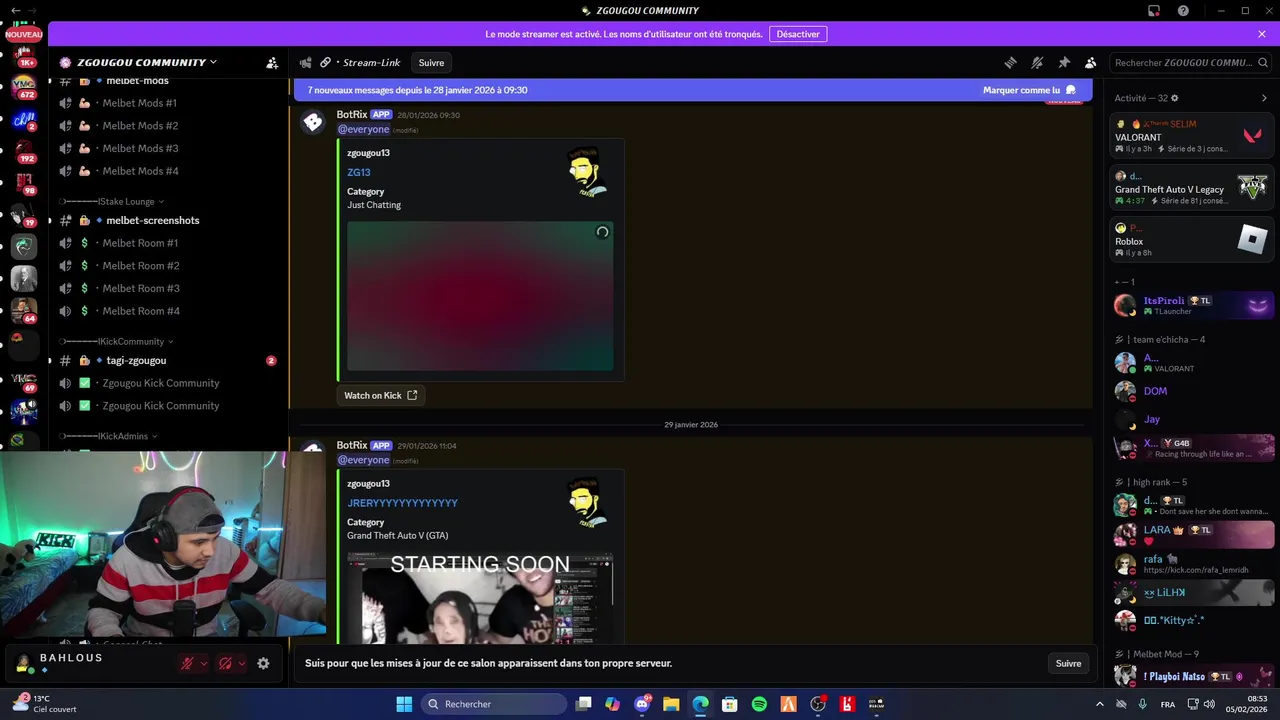The image size is (1280, 720).
Task: Open weather widget 13°C Ciel couvert
Action: pos(42,704)
